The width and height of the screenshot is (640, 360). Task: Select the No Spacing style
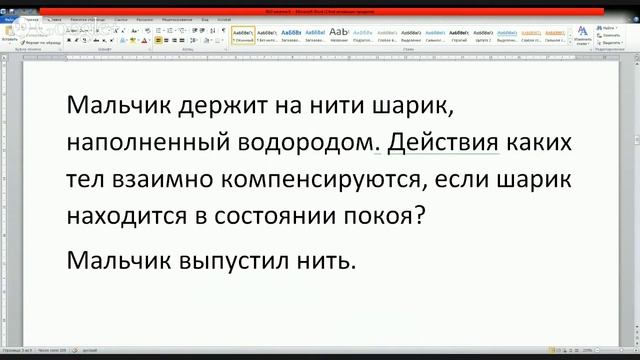point(267,35)
